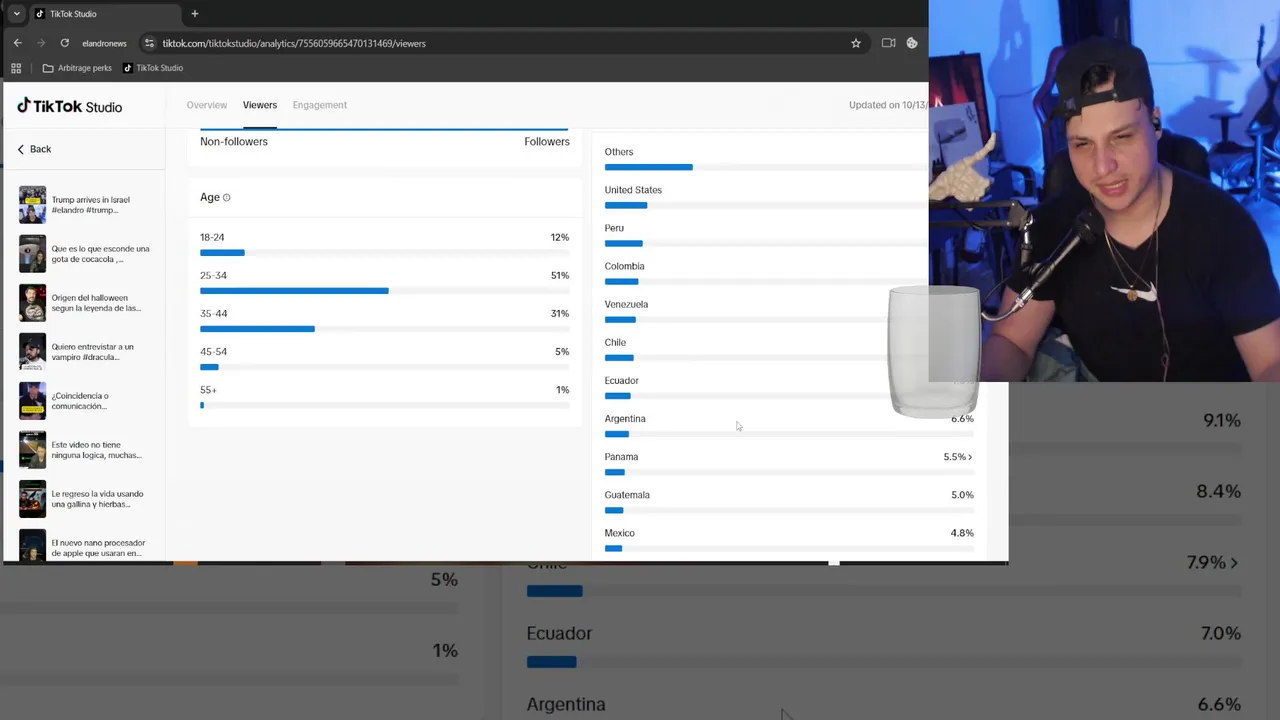Open the TikTok Studio bookmark

[153, 68]
